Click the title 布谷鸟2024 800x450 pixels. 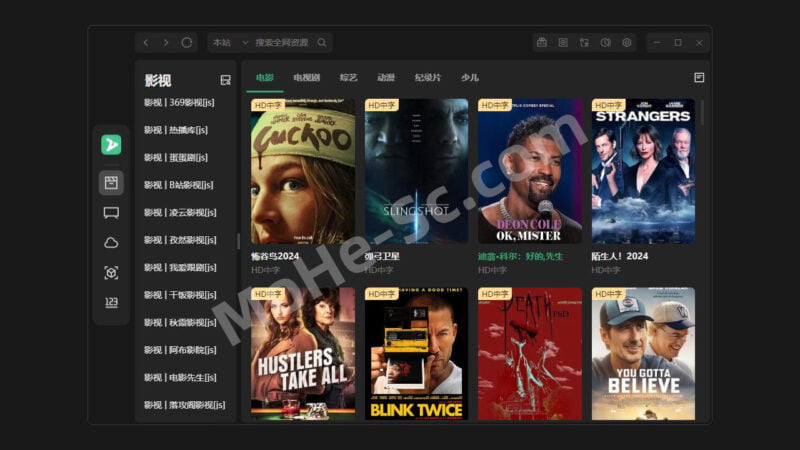click(x=275, y=257)
